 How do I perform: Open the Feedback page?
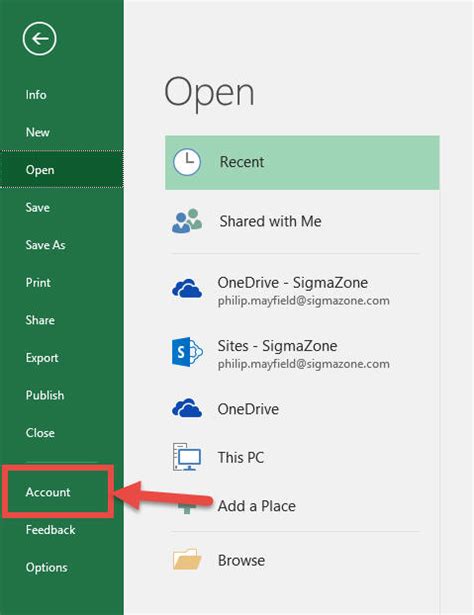[x=51, y=529]
